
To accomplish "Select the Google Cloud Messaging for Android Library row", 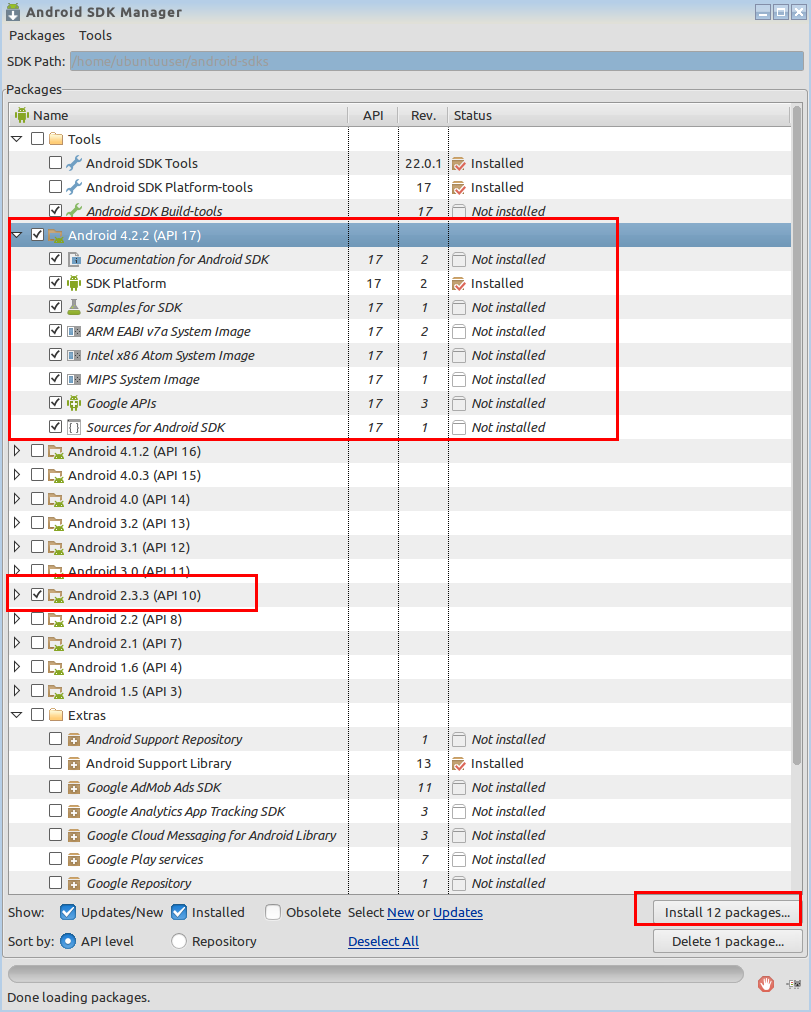I will tap(400, 835).
